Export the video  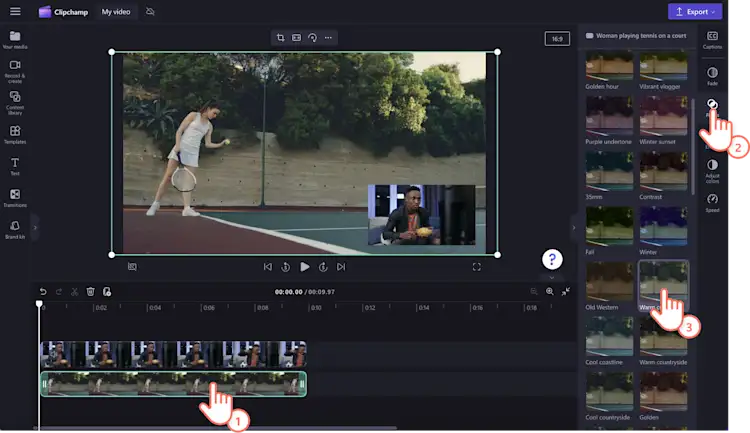coord(695,11)
